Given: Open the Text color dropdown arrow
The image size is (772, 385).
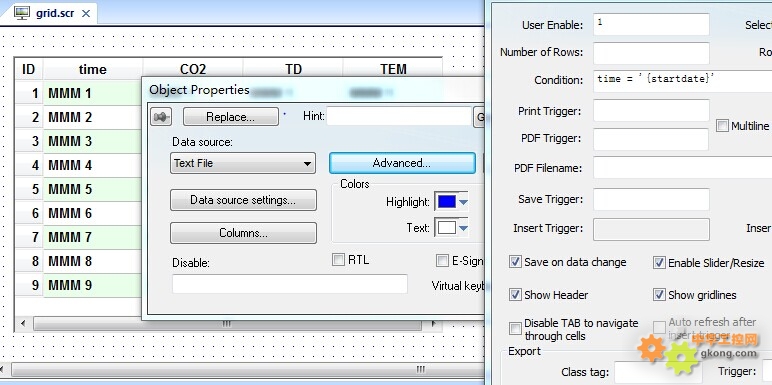Looking at the screenshot, I should (x=463, y=228).
